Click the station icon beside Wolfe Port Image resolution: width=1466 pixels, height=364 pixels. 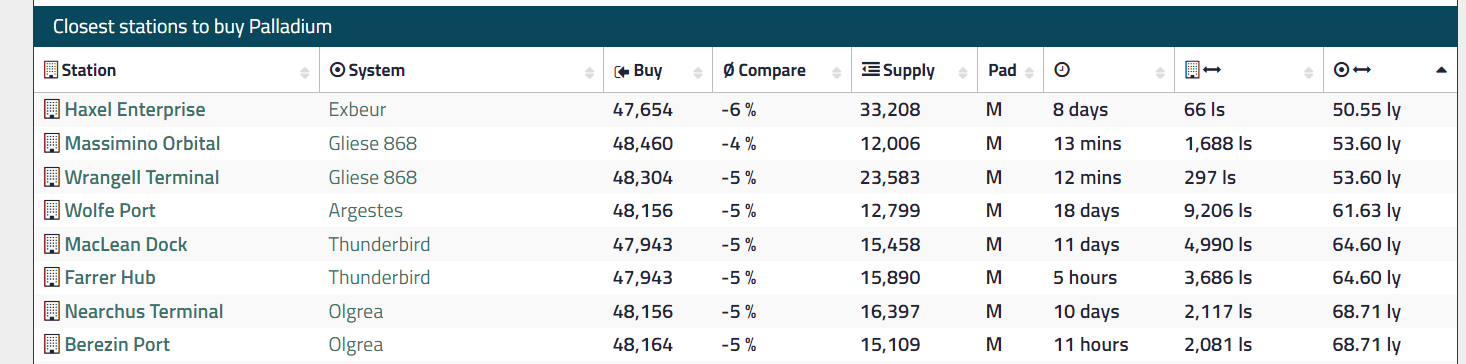52,211
